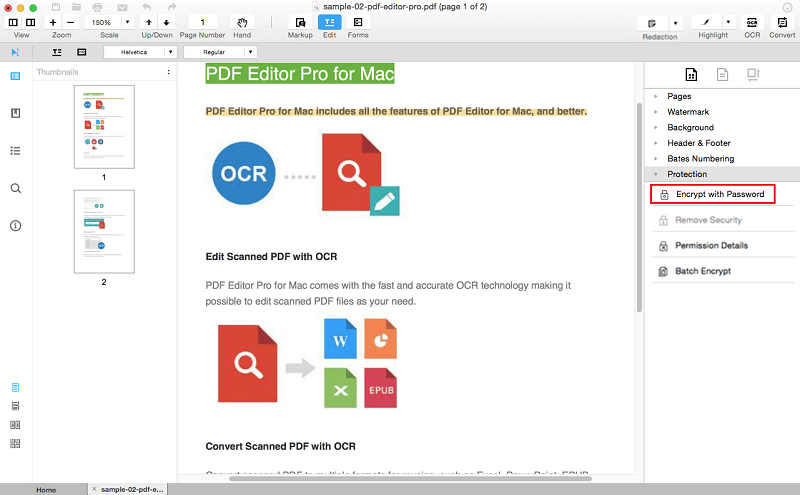Click the Convert toolbar icon
The height and width of the screenshot is (495, 800).
point(782,22)
